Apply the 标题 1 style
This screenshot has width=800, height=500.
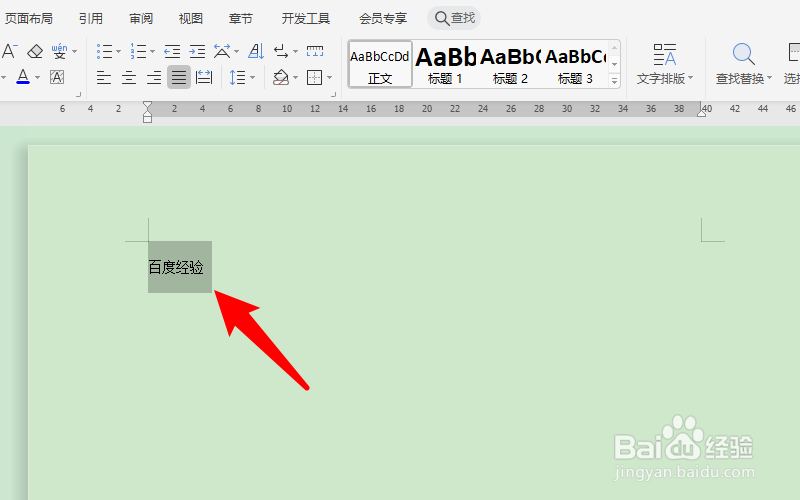click(445, 65)
